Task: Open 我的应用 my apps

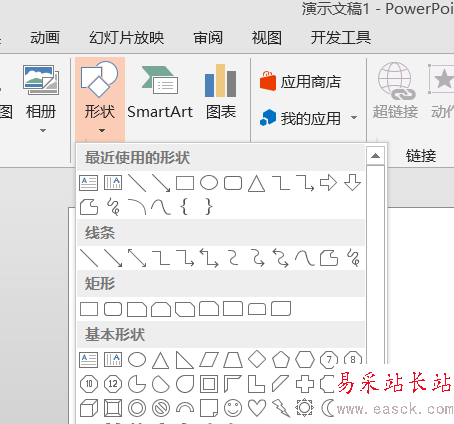Action: [x=300, y=118]
